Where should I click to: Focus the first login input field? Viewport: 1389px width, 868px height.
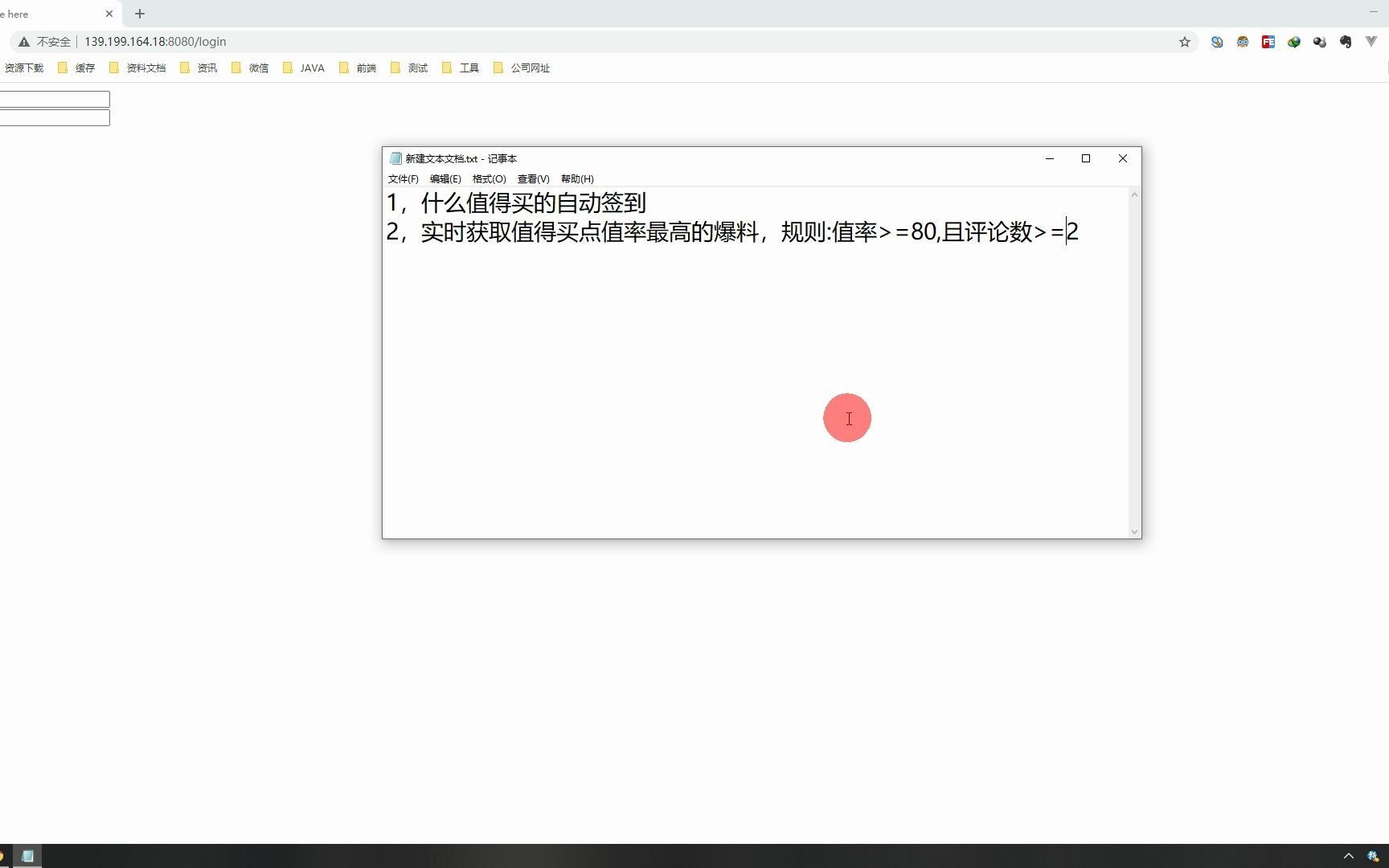point(55,99)
